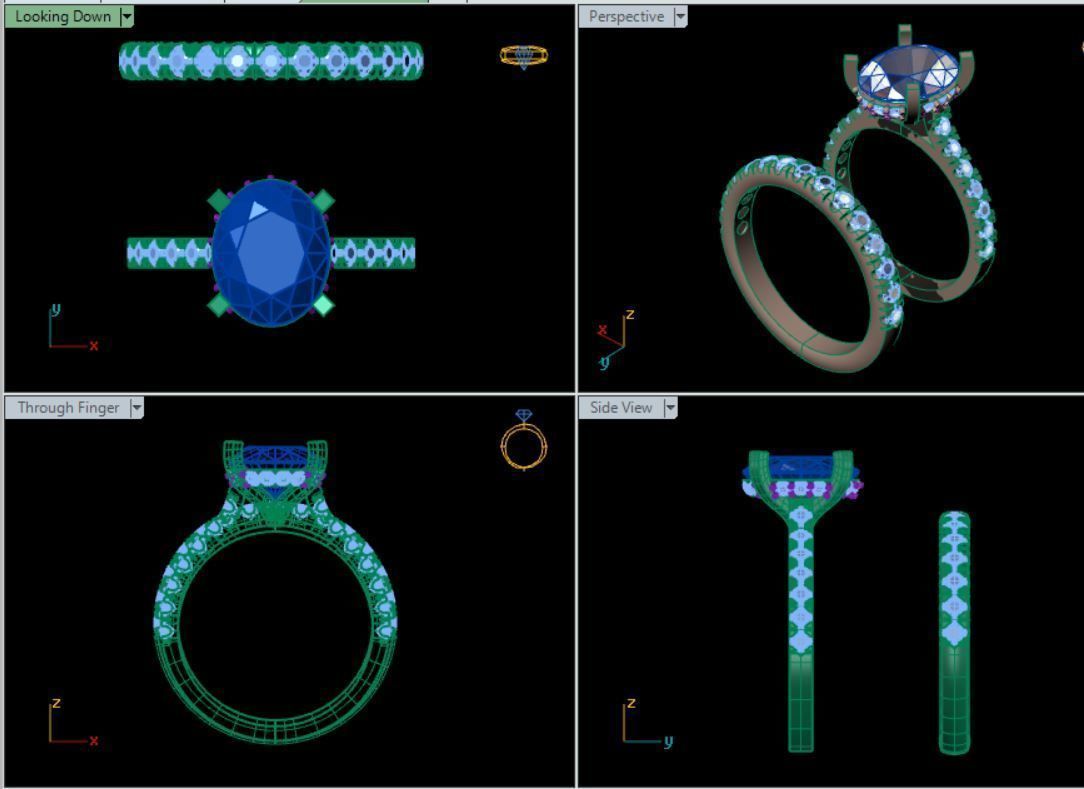Screen dimensions: 1084x789
Task: Select the thin band on right in Side View
Action: point(955,633)
